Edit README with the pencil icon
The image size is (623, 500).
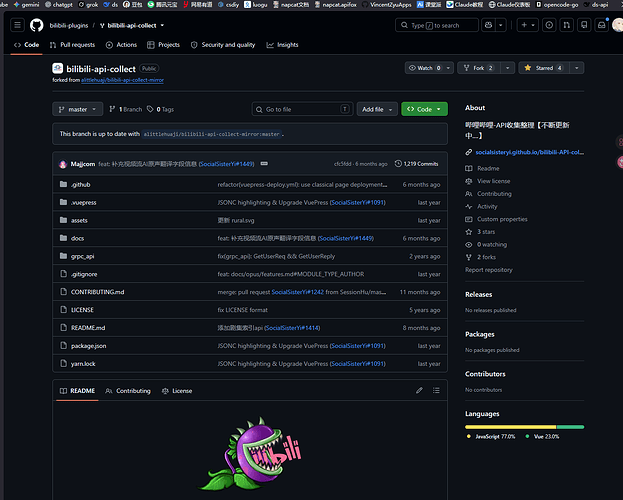tap(419, 391)
